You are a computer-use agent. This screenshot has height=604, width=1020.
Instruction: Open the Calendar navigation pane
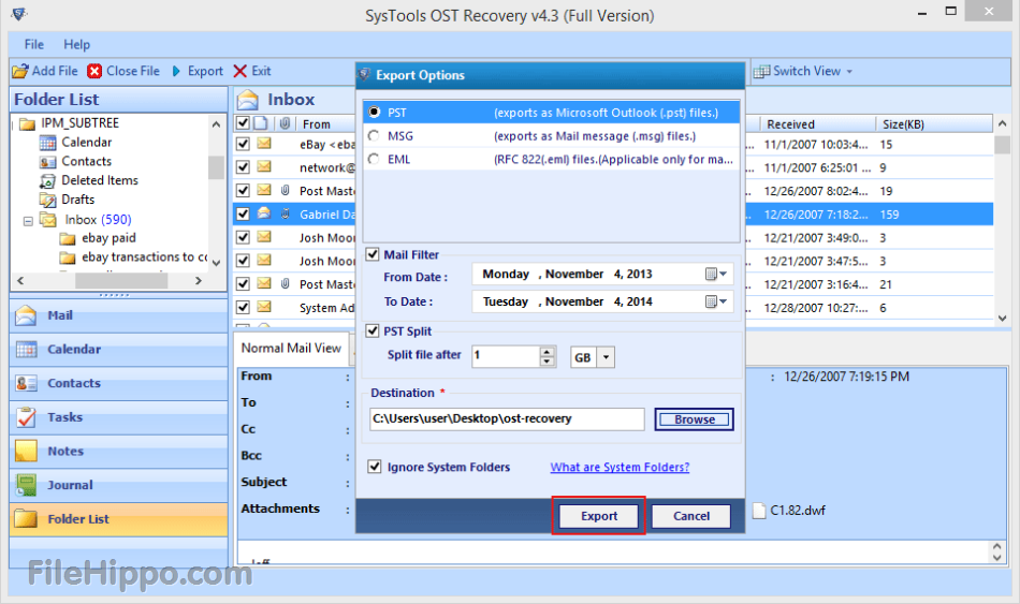(x=118, y=349)
